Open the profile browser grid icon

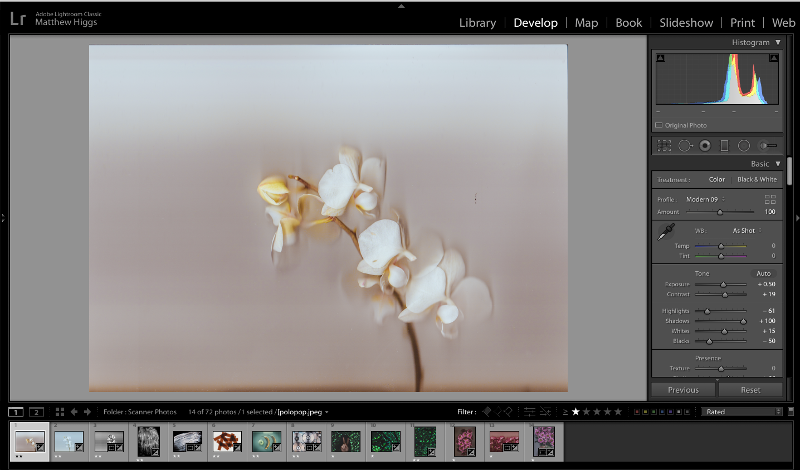(770, 199)
